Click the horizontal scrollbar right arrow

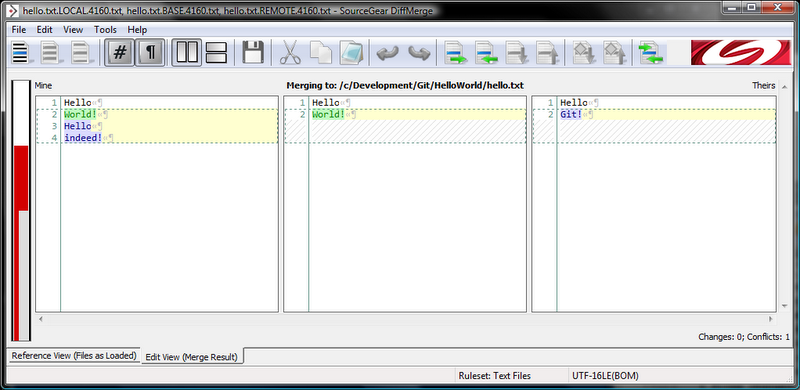click(x=771, y=319)
